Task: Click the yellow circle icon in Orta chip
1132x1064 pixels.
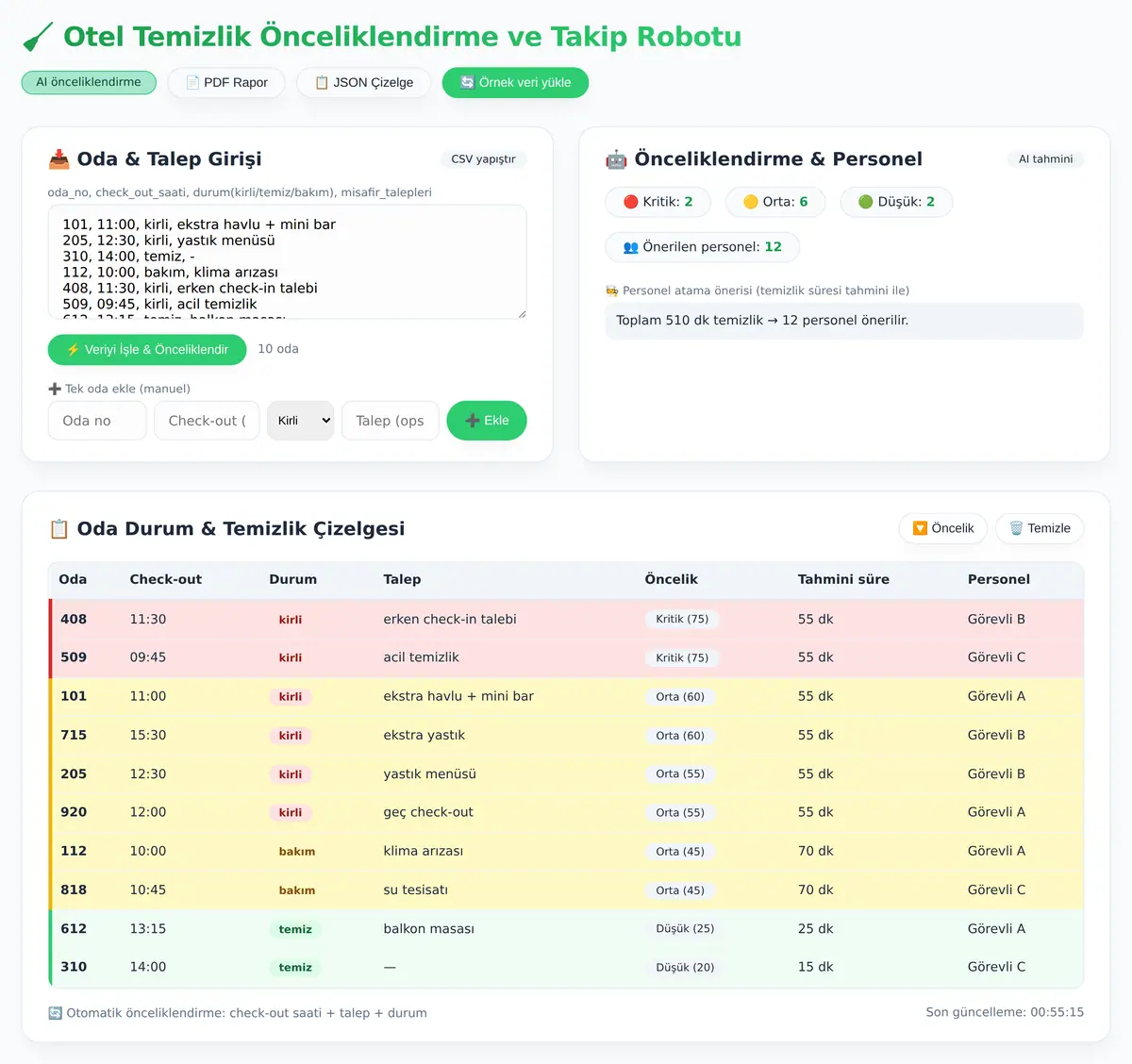Action: [x=751, y=202]
